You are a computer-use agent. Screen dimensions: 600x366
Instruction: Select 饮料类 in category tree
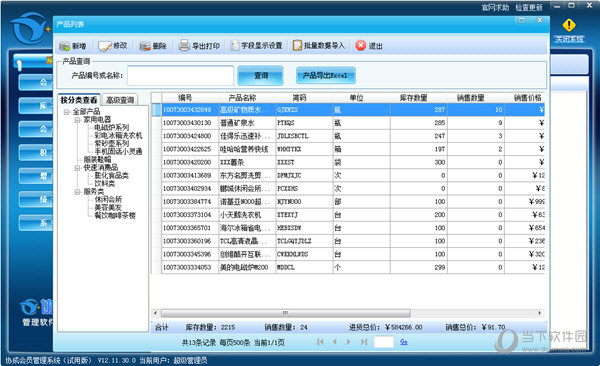tap(104, 184)
